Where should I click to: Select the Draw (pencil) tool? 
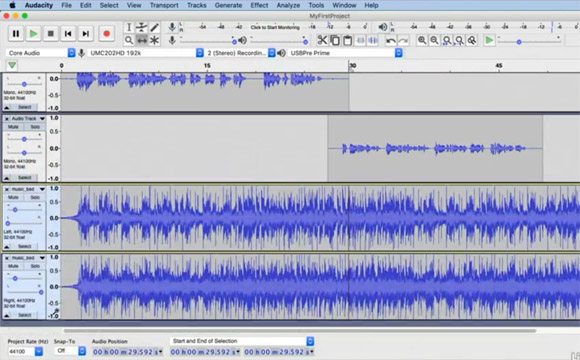click(x=154, y=27)
